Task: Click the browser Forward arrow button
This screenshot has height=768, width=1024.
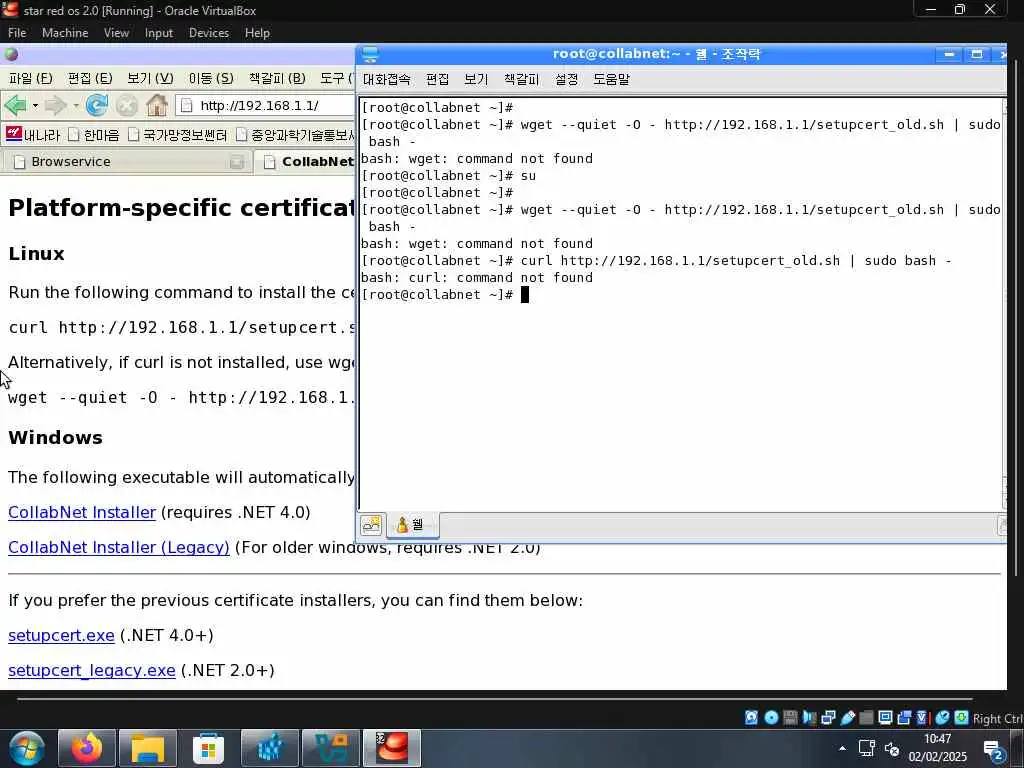Action: click(56, 105)
